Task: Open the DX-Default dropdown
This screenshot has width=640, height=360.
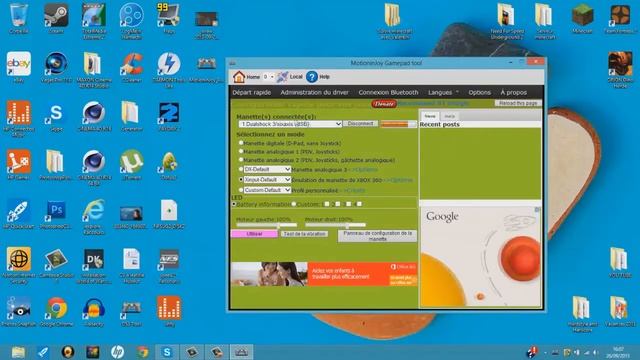Action: [267, 169]
